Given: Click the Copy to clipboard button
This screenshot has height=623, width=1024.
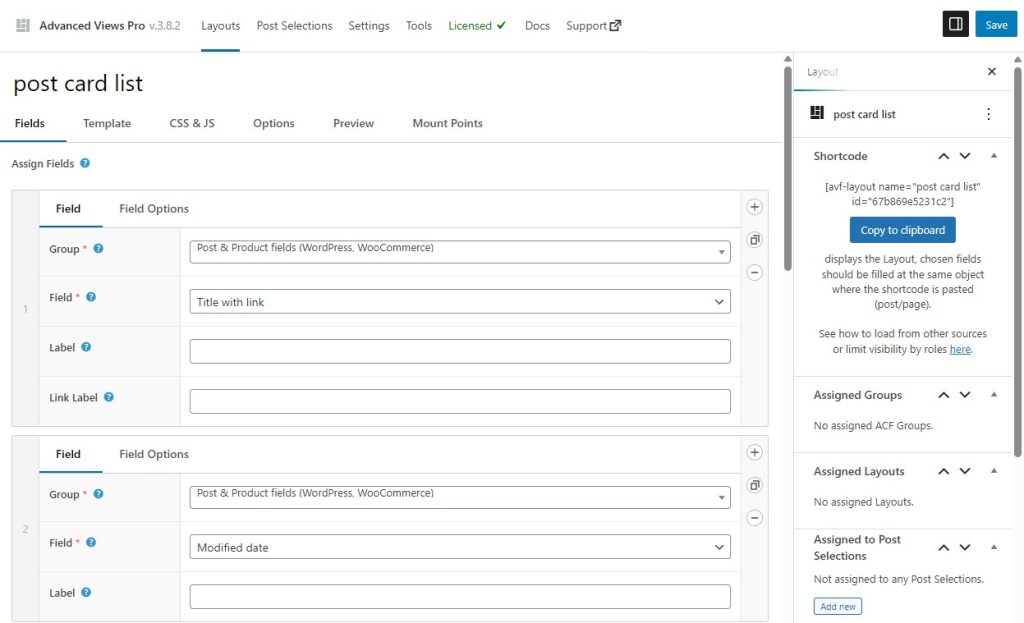Looking at the screenshot, I should (x=902, y=230).
